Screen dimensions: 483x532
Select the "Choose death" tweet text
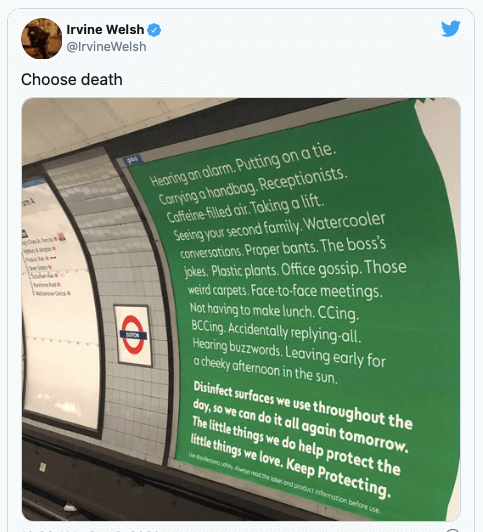[72, 80]
